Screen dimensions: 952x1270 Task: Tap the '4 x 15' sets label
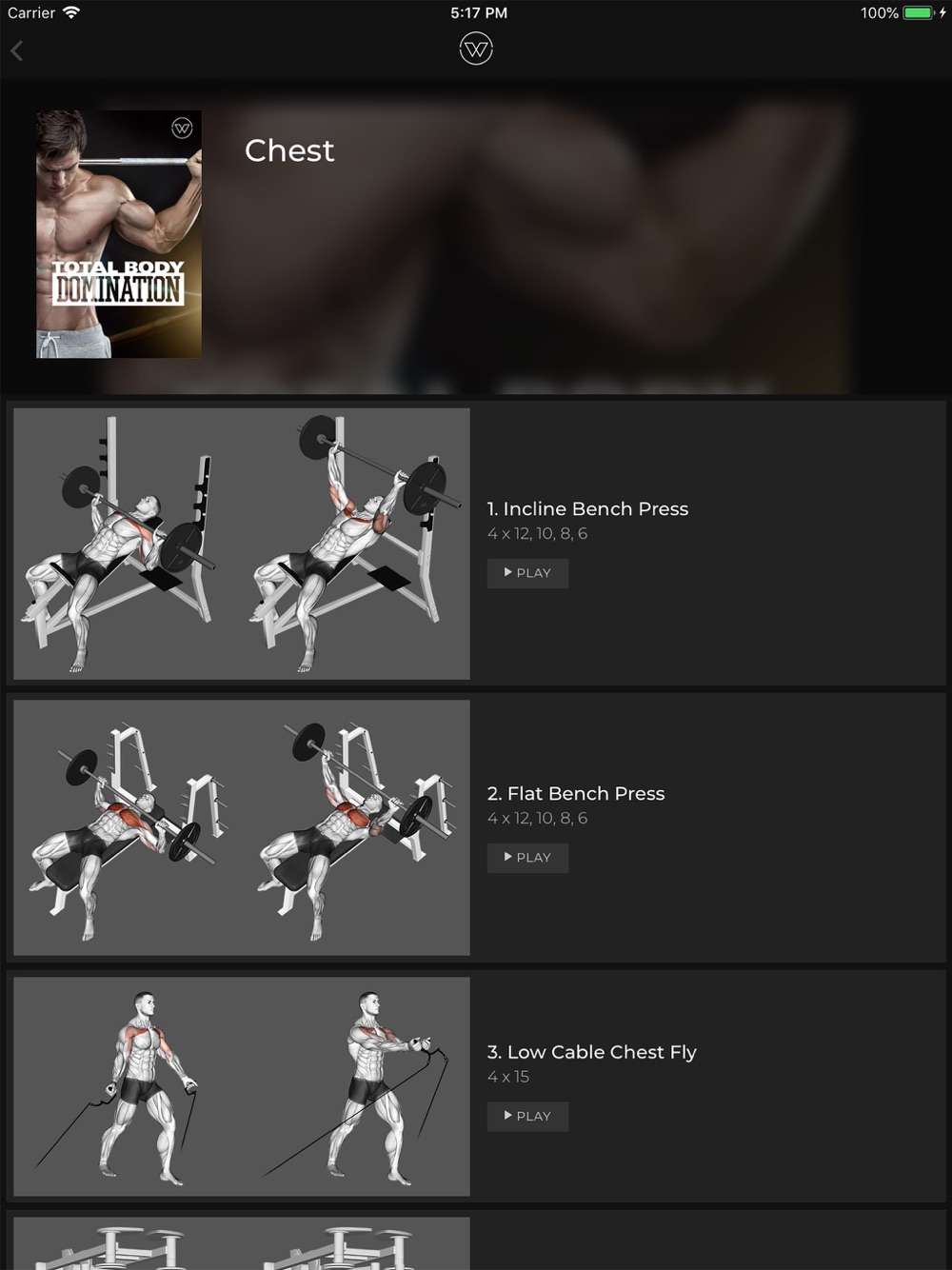[x=508, y=1077]
